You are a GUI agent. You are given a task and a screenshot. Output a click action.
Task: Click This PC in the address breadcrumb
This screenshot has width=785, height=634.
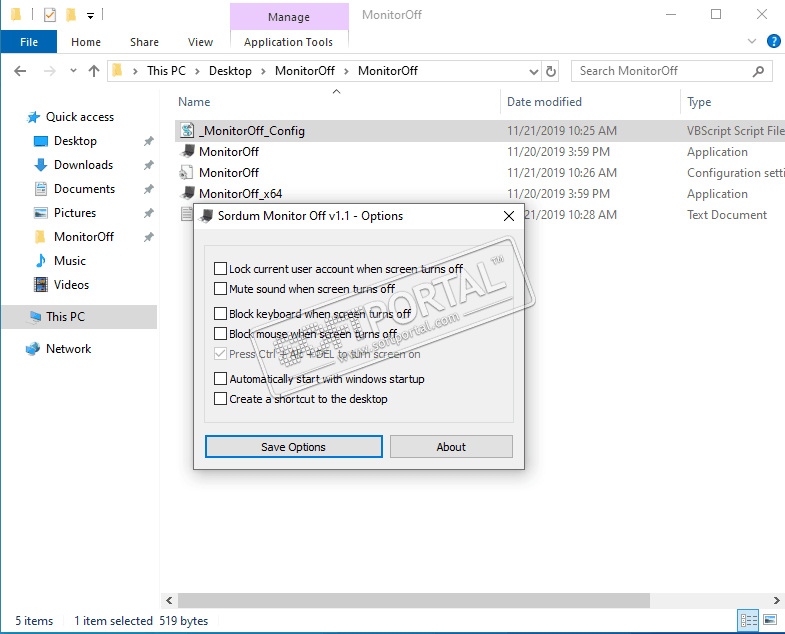coord(166,71)
